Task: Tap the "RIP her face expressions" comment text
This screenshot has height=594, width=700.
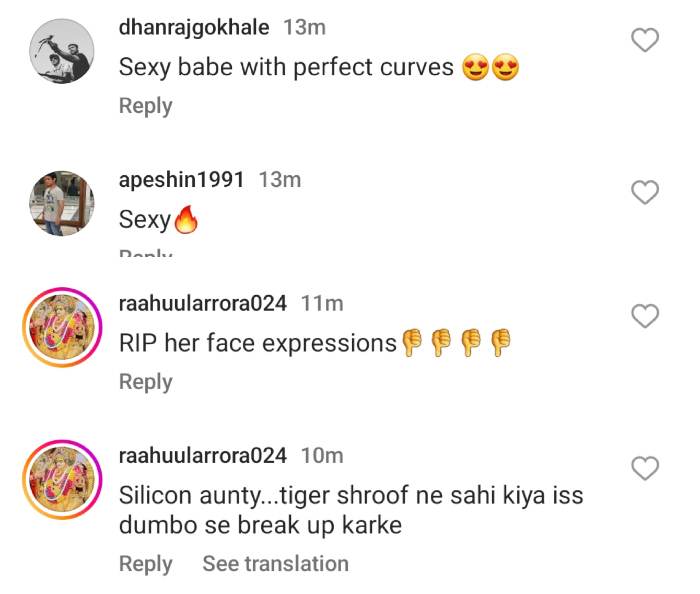Action: pos(258,344)
